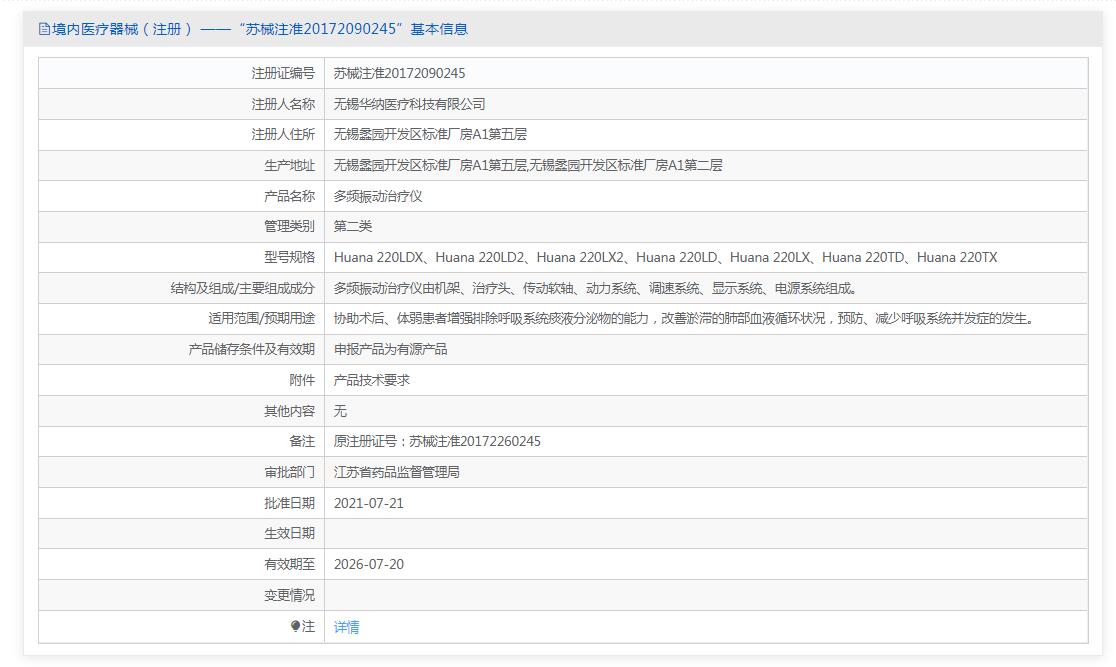Select registration number 苏械注准20172090245 value cell

[399, 73]
